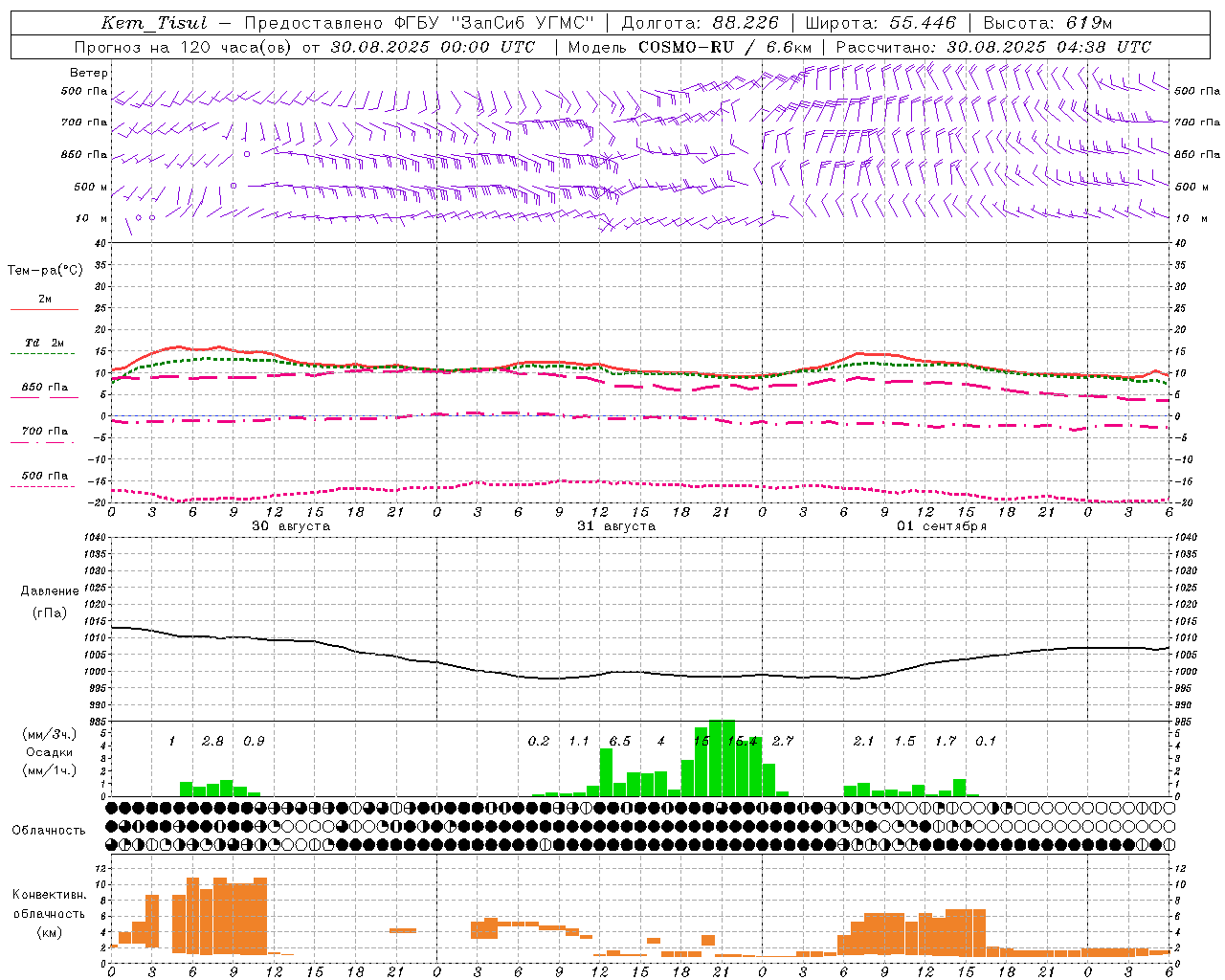Click the 1.7 precipitation total

coord(945,742)
